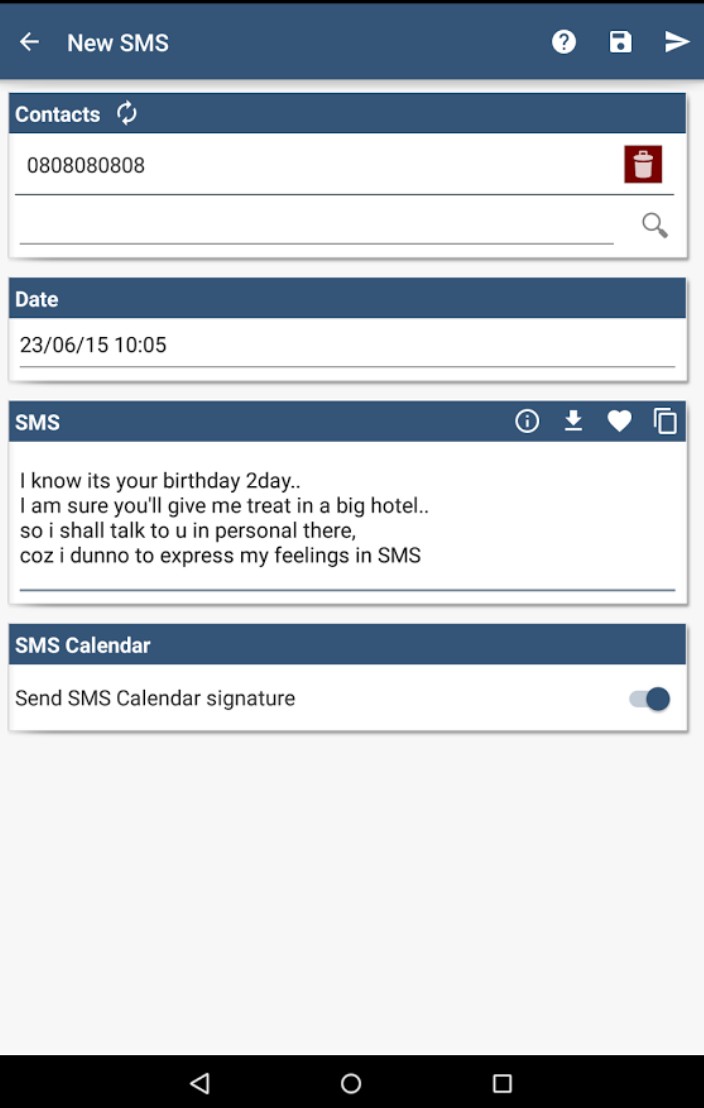This screenshot has width=704, height=1108.
Task: Show SMS info via the info icon
Action: pyautogui.click(x=527, y=422)
